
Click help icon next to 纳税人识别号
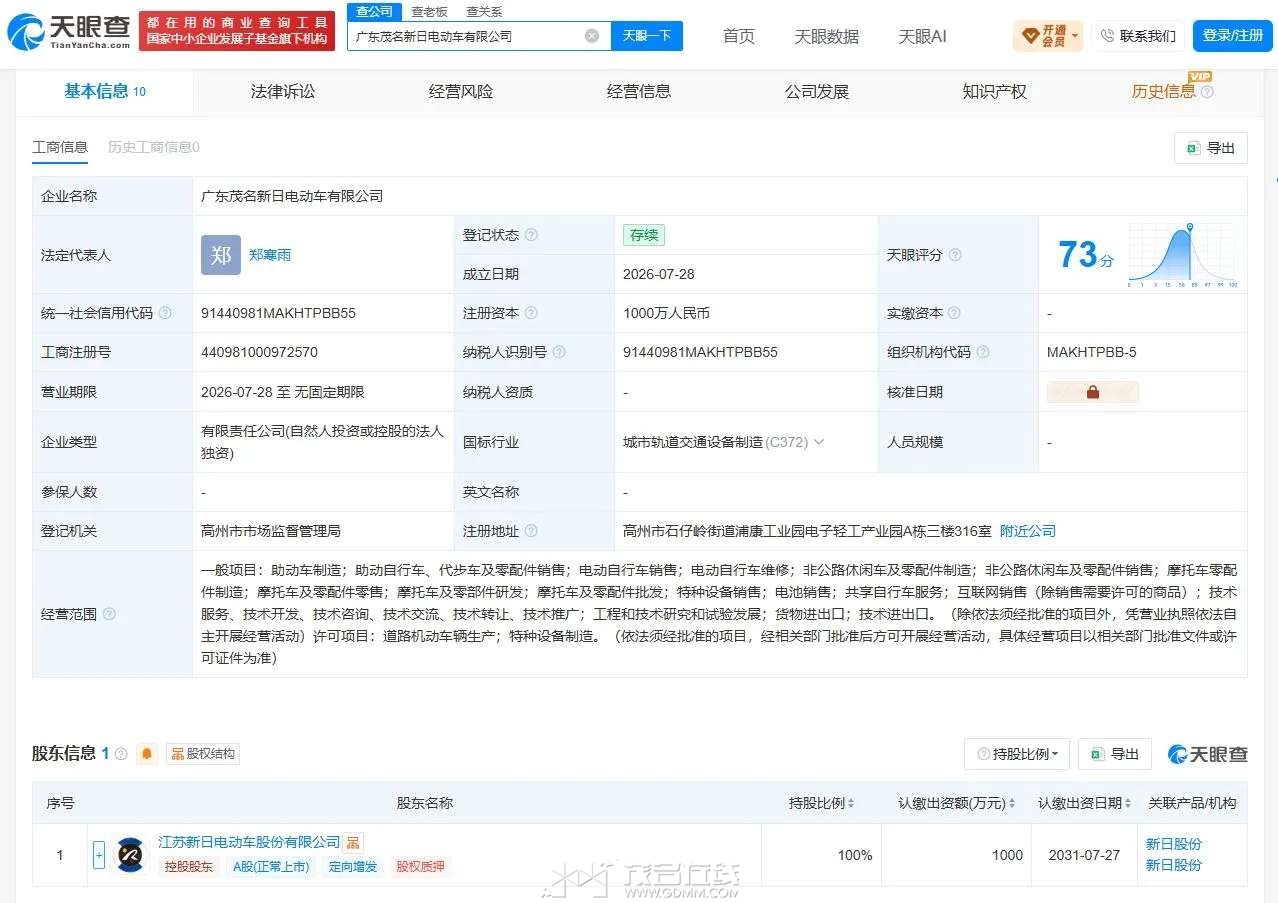pyautogui.click(x=559, y=352)
